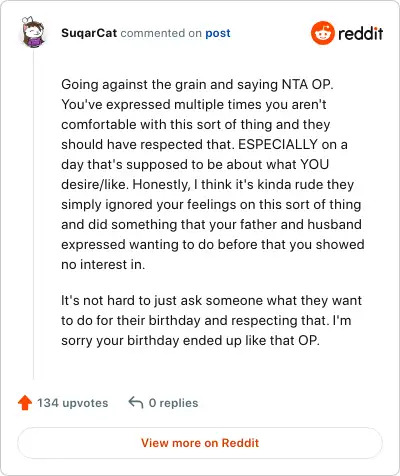This screenshot has width=400, height=476.
Task: Click the line ending 'no interest in.'
Action: click(x=103, y=264)
